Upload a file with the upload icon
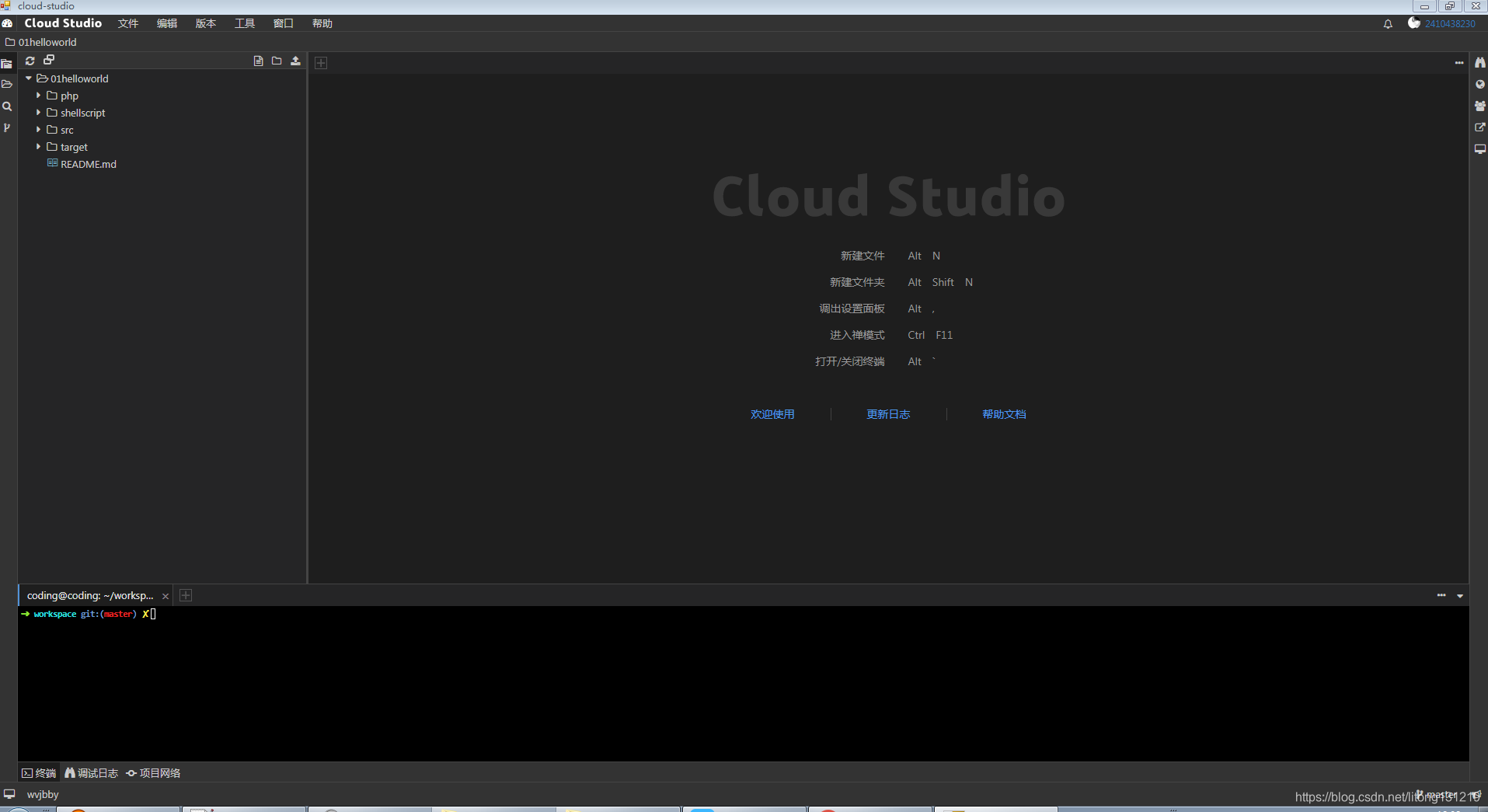Image resolution: width=1488 pixels, height=812 pixels. [295, 61]
